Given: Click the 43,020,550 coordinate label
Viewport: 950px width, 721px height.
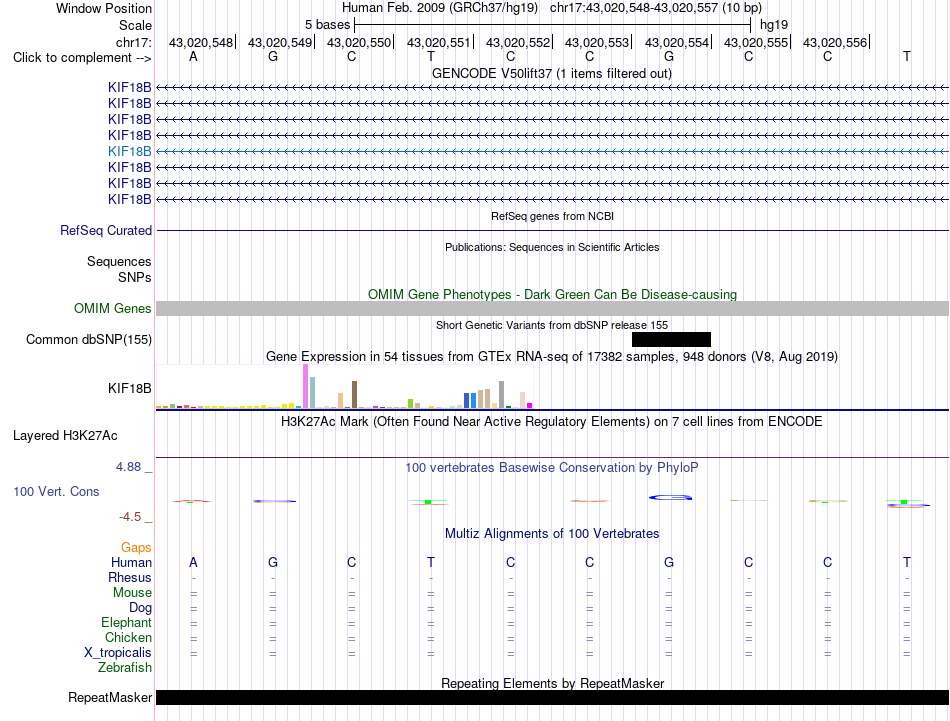Looking at the screenshot, I should [x=359, y=42].
